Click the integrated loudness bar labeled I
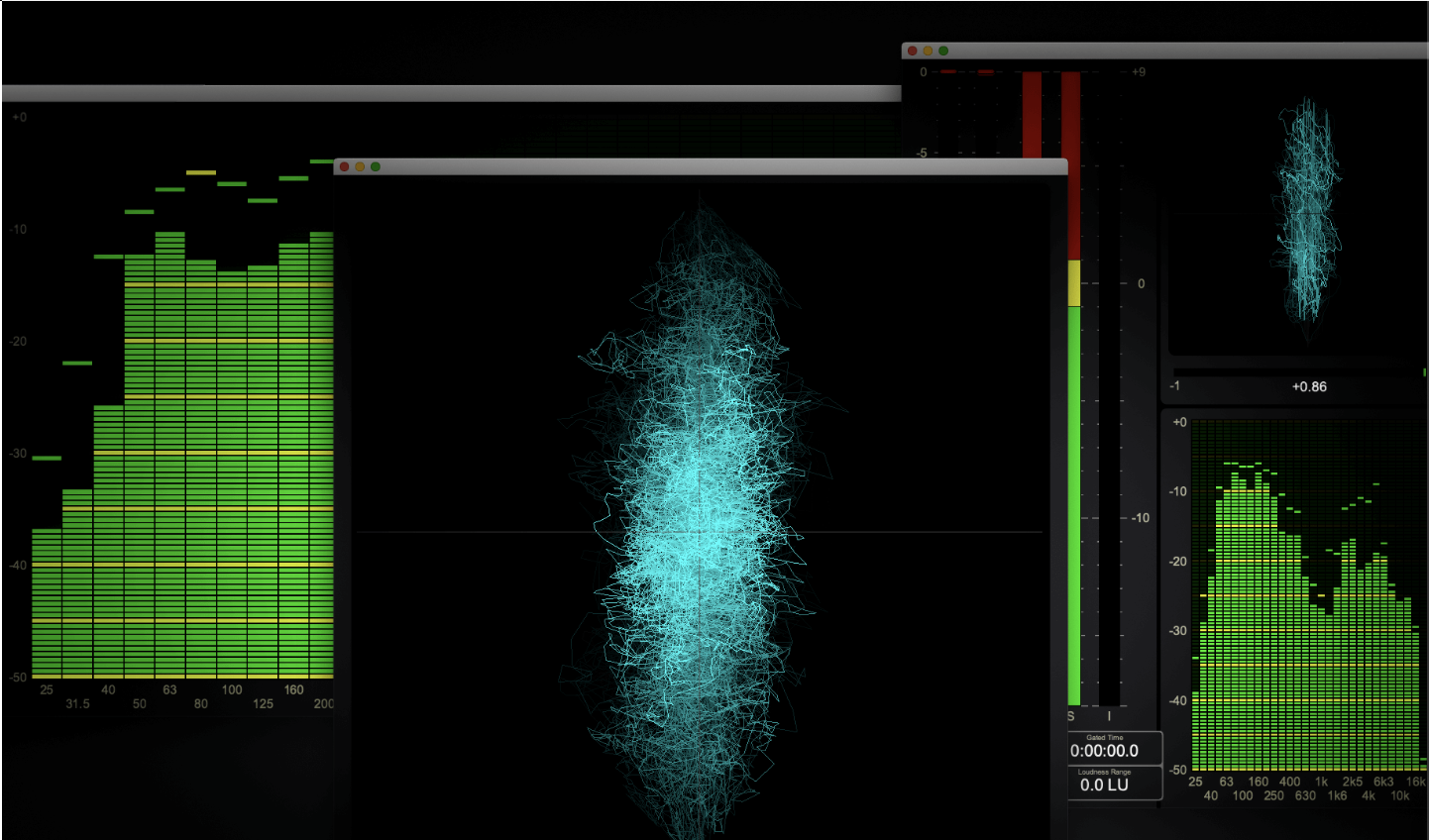The image size is (1429, 840). (x=1109, y=495)
